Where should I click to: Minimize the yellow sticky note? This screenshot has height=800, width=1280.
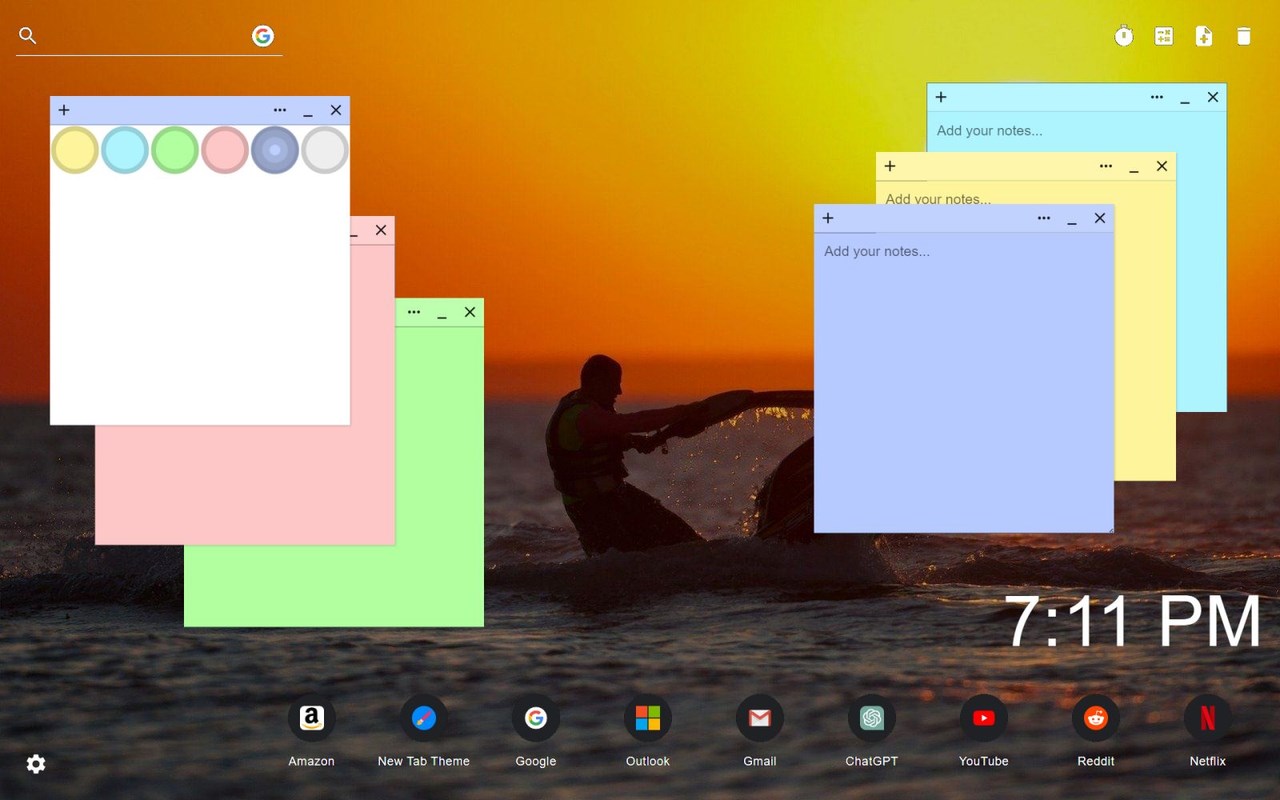point(1134,168)
